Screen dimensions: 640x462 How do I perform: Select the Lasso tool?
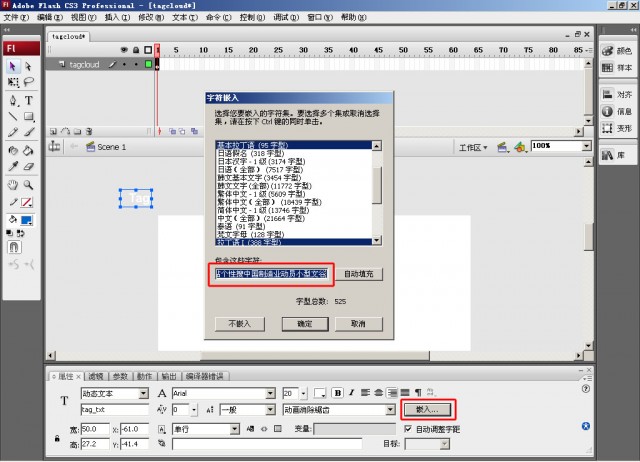pyautogui.click(x=28, y=82)
